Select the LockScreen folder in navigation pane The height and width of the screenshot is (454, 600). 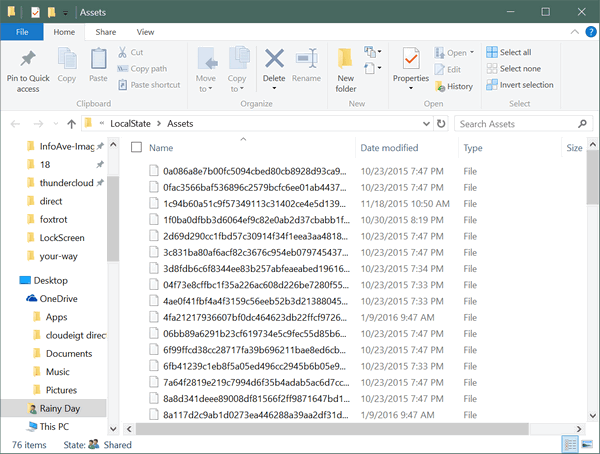pyautogui.click(x=62, y=238)
